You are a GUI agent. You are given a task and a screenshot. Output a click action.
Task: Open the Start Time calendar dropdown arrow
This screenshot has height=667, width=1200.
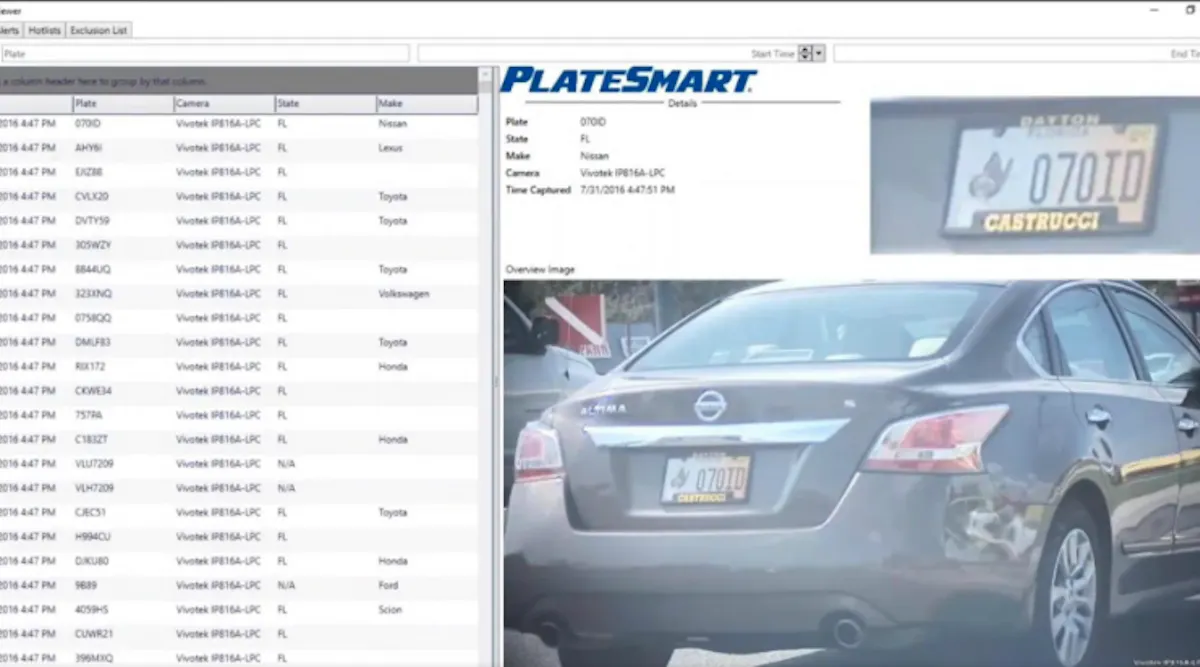[820, 53]
